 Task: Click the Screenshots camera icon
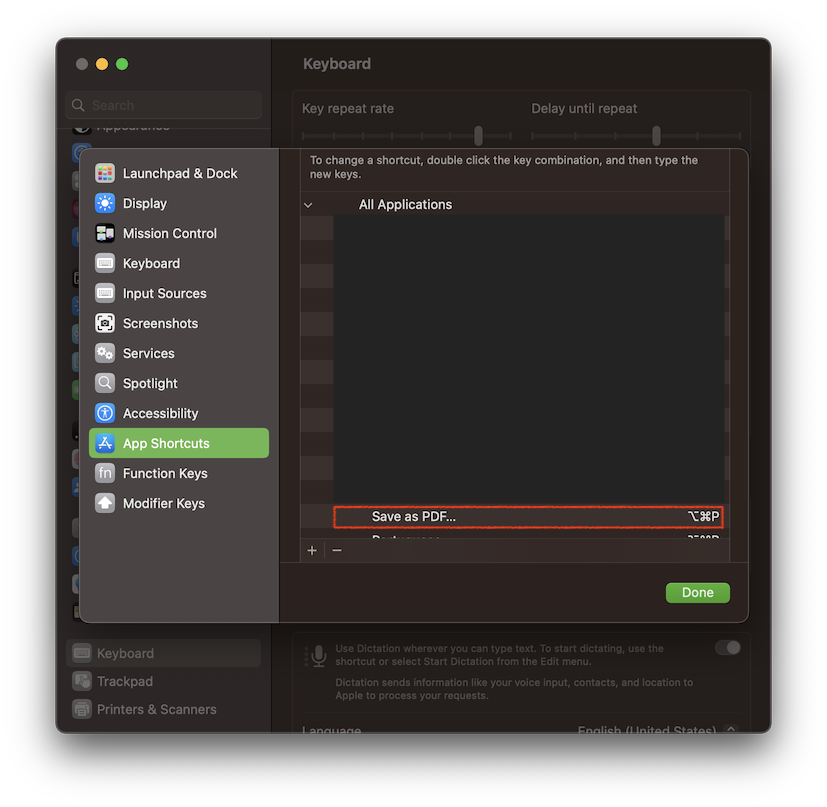(x=105, y=323)
